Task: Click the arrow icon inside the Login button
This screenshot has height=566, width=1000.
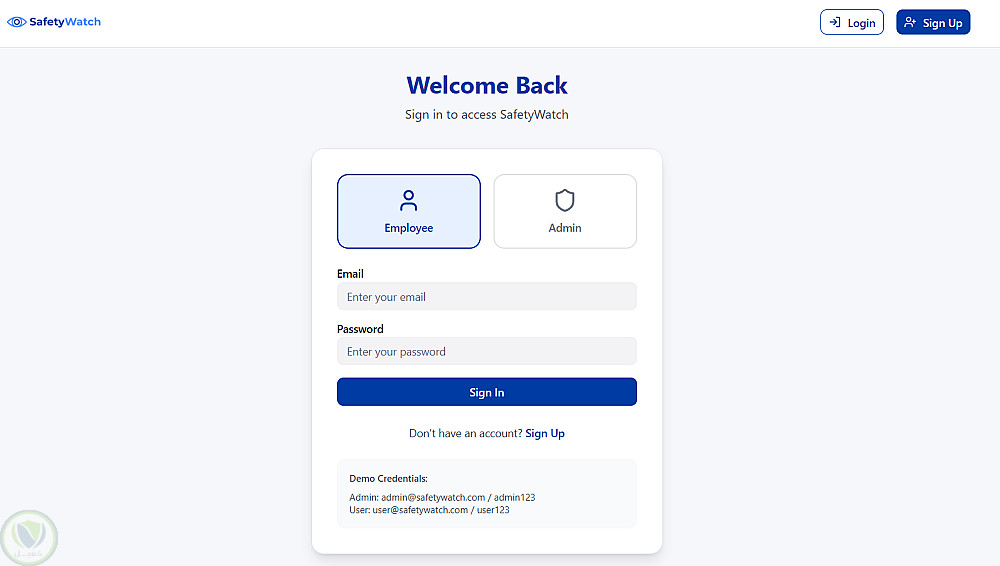Action: point(834,22)
